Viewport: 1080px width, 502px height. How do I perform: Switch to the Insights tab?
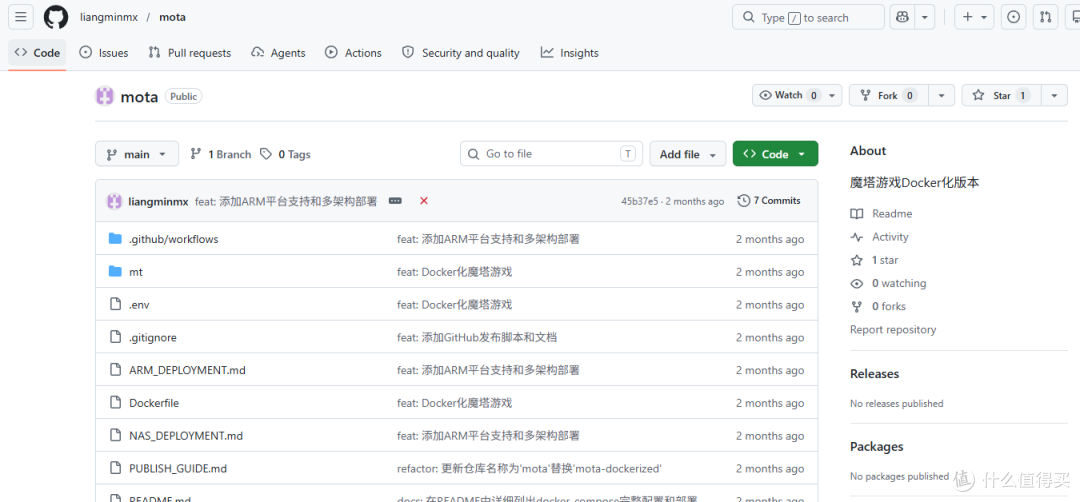(x=570, y=53)
